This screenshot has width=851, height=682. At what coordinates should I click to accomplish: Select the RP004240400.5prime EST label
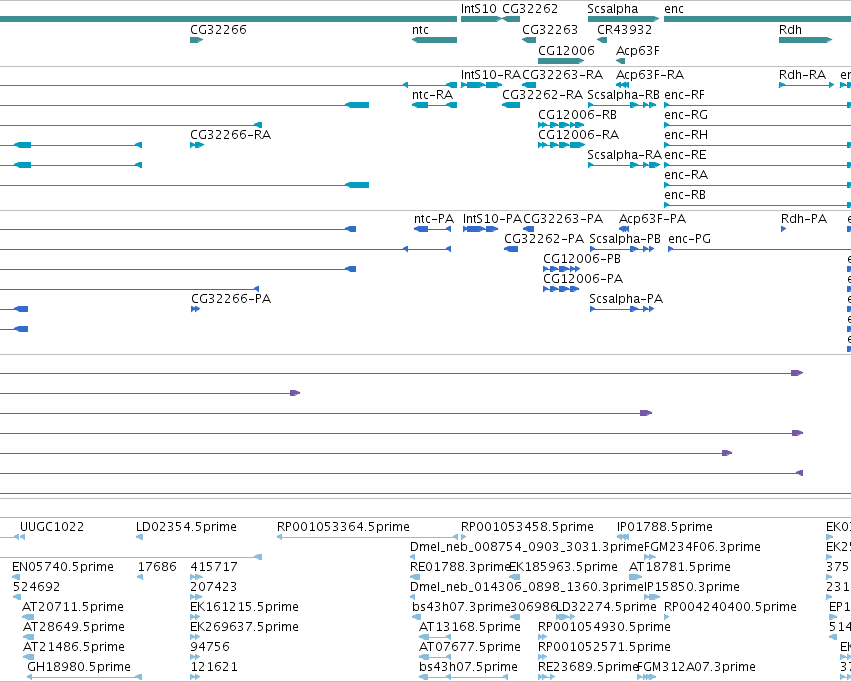731,607
